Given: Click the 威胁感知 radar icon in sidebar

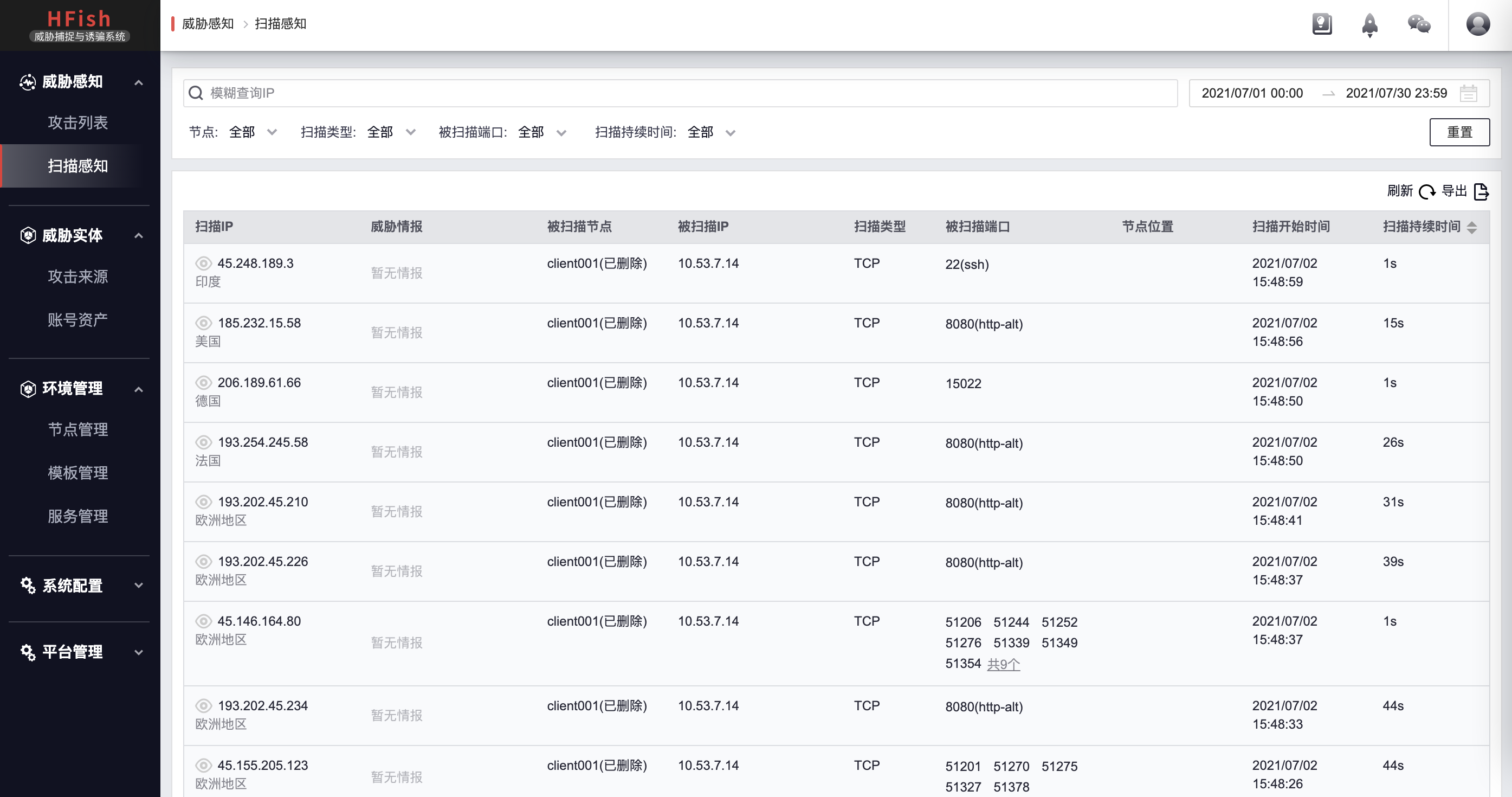Looking at the screenshot, I should (x=28, y=82).
